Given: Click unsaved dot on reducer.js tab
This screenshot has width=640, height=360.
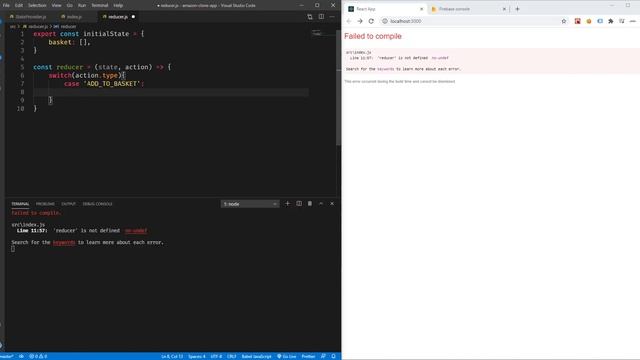Looking at the screenshot, I should pyautogui.click(x=133, y=17).
